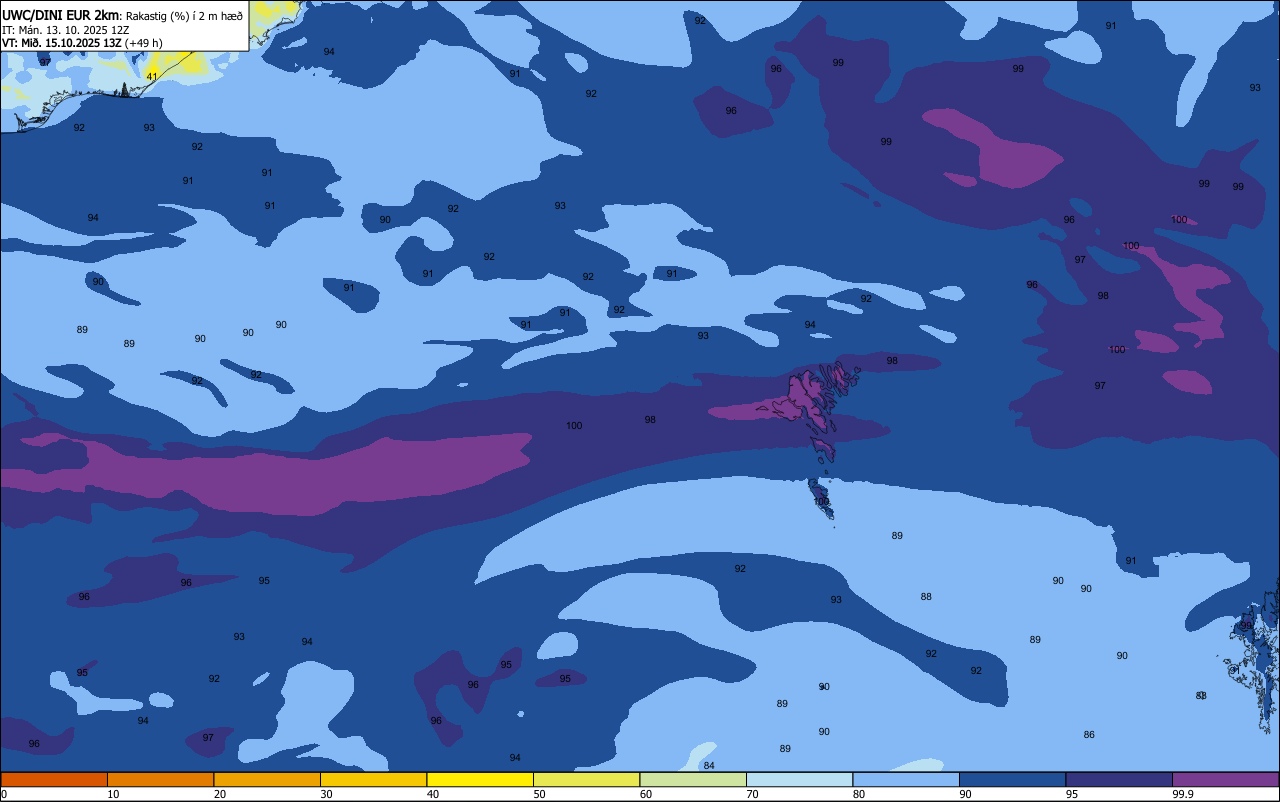
Task: Click the 'UWC/DINI EUR 2km' title text
Action: (61, 14)
